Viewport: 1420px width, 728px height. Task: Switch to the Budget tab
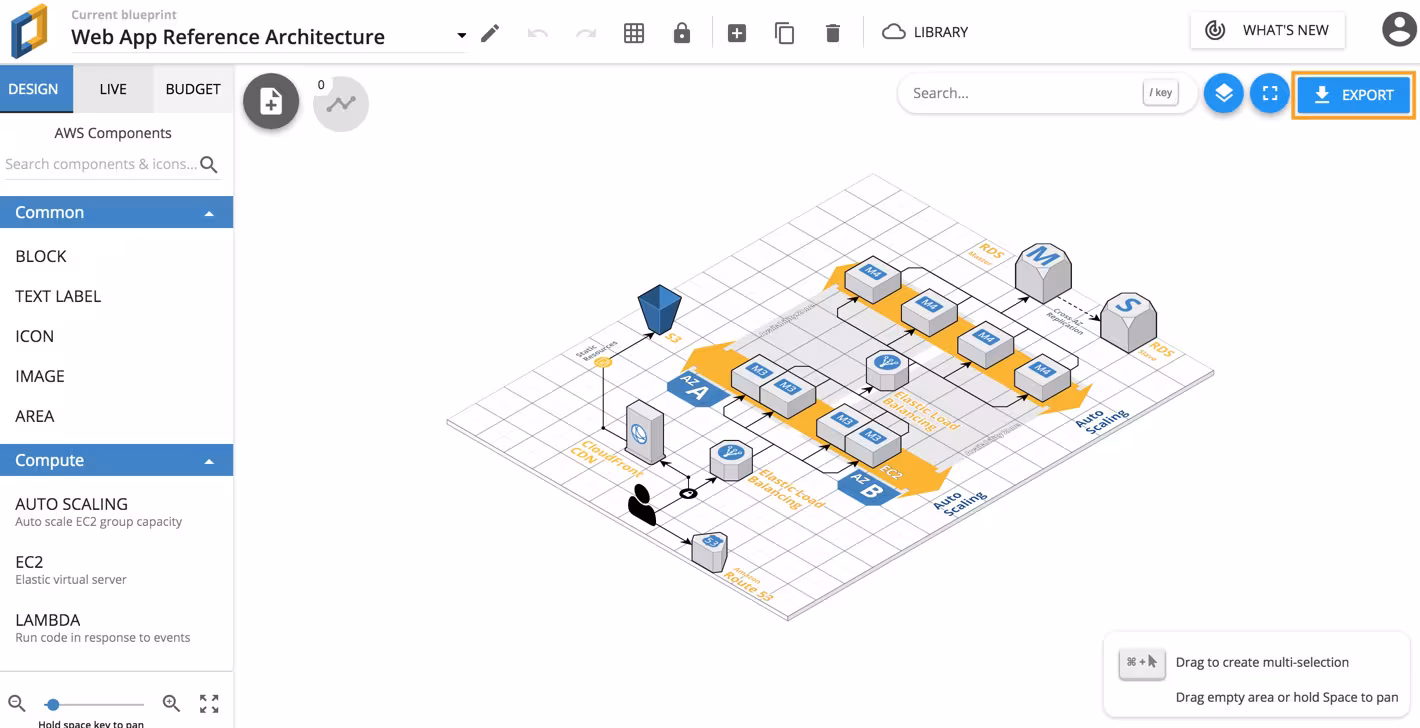(193, 89)
